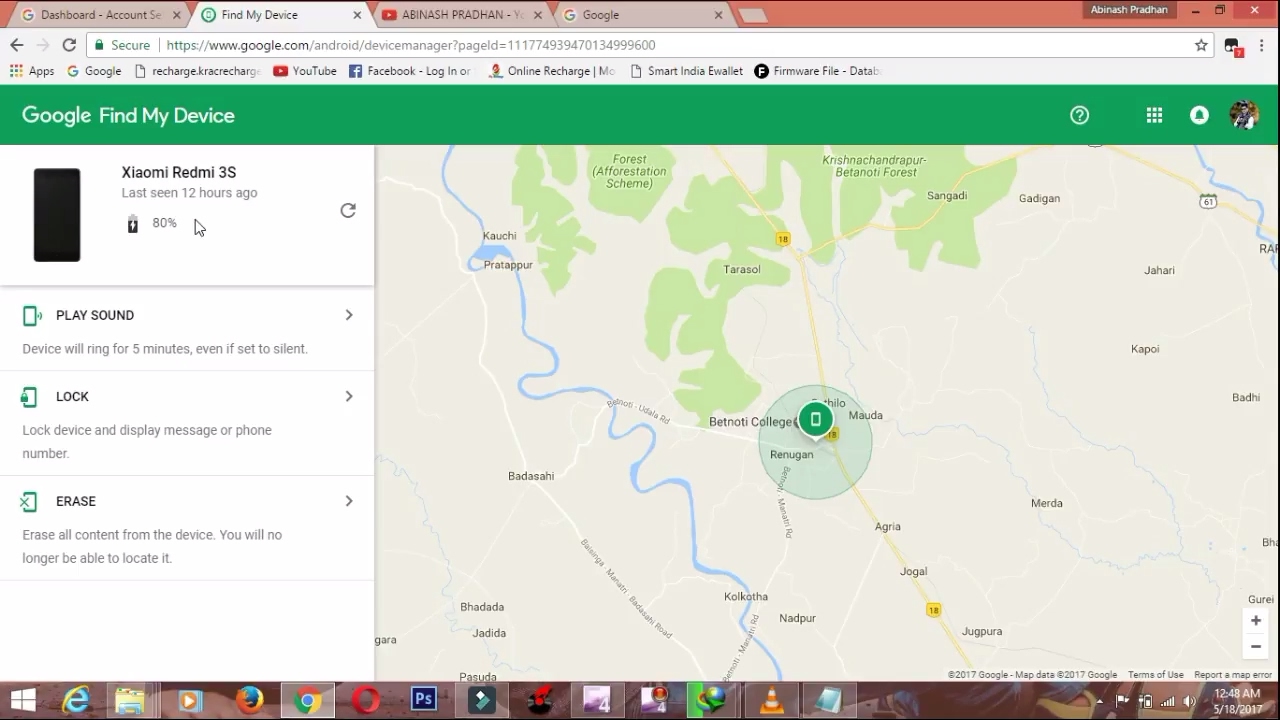Switch to ABINASH PRADHAN YouTube tab
This screenshot has height=720, width=1280.
(463, 15)
